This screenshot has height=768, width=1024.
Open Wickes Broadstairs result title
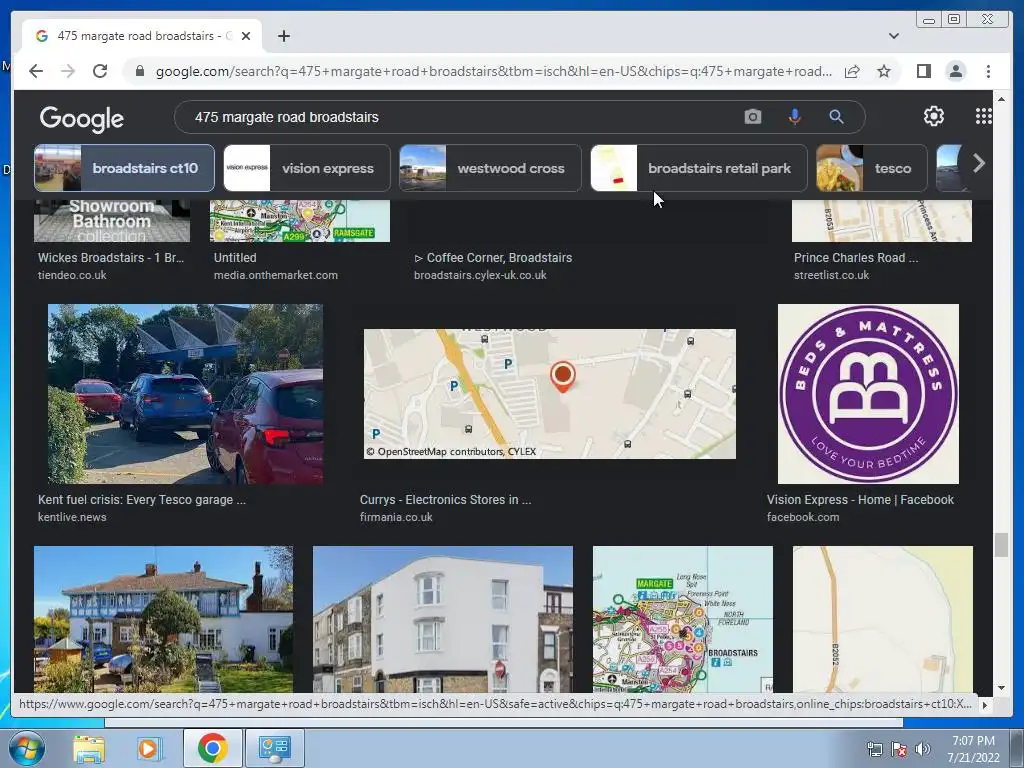click(x=111, y=257)
